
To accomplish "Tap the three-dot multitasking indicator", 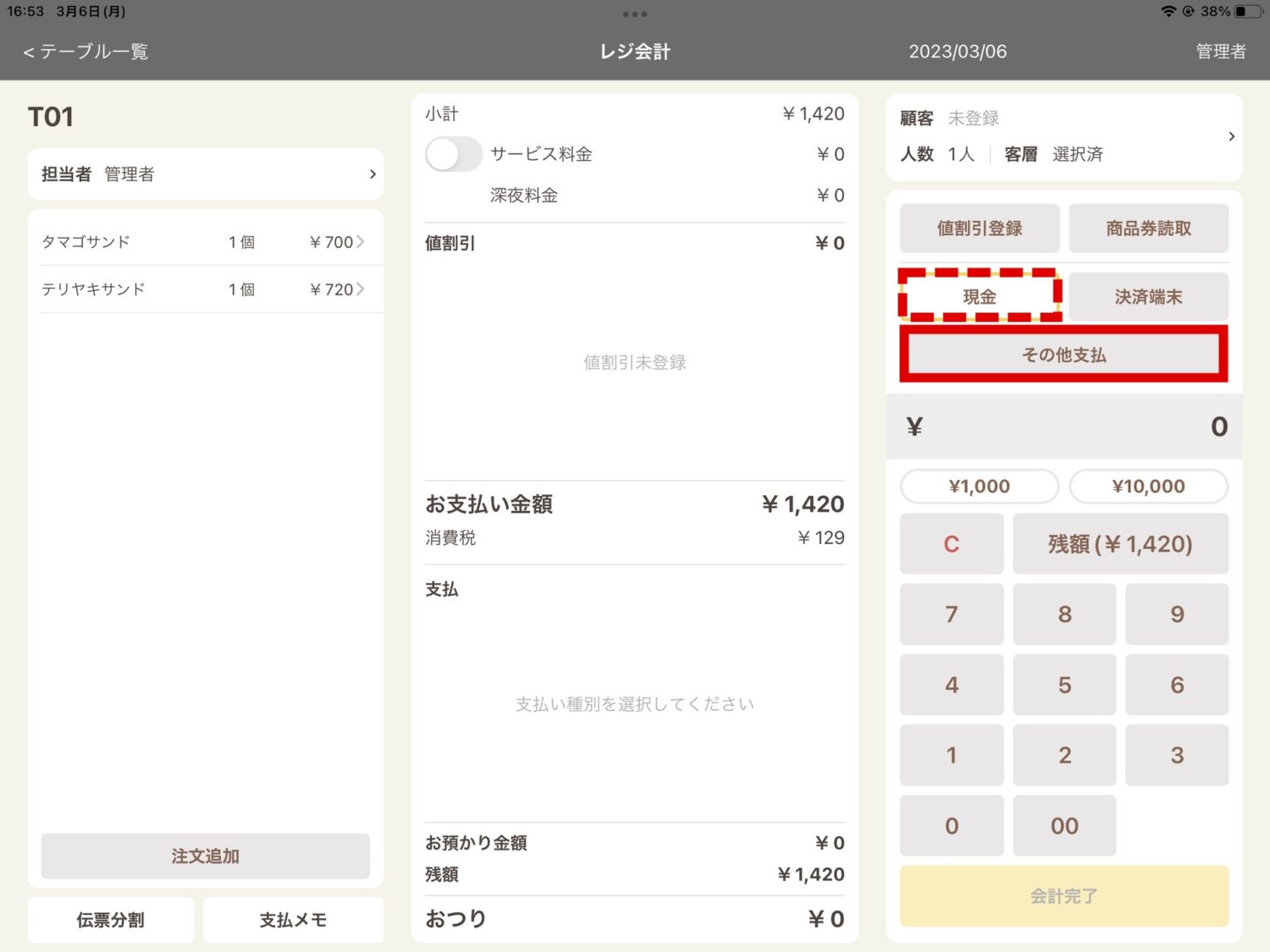I will click(x=635, y=14).
